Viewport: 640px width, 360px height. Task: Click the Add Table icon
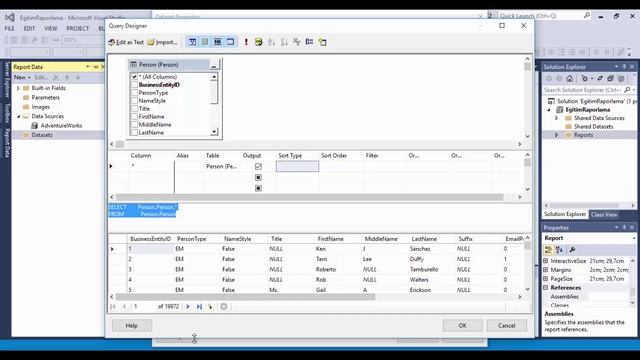click(x=322, y=42)
